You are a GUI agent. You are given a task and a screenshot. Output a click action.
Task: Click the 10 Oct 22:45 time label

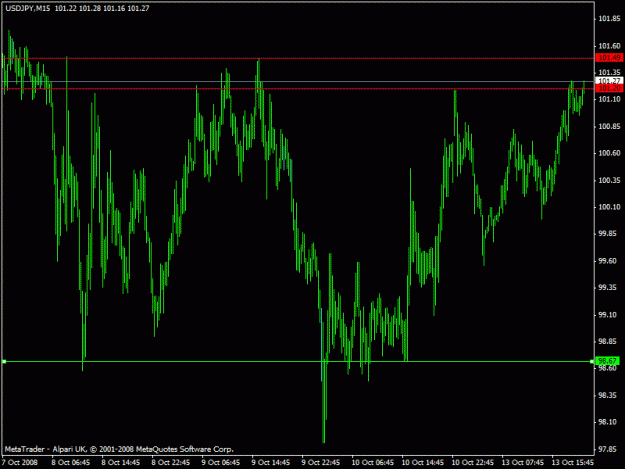[473, 462]
